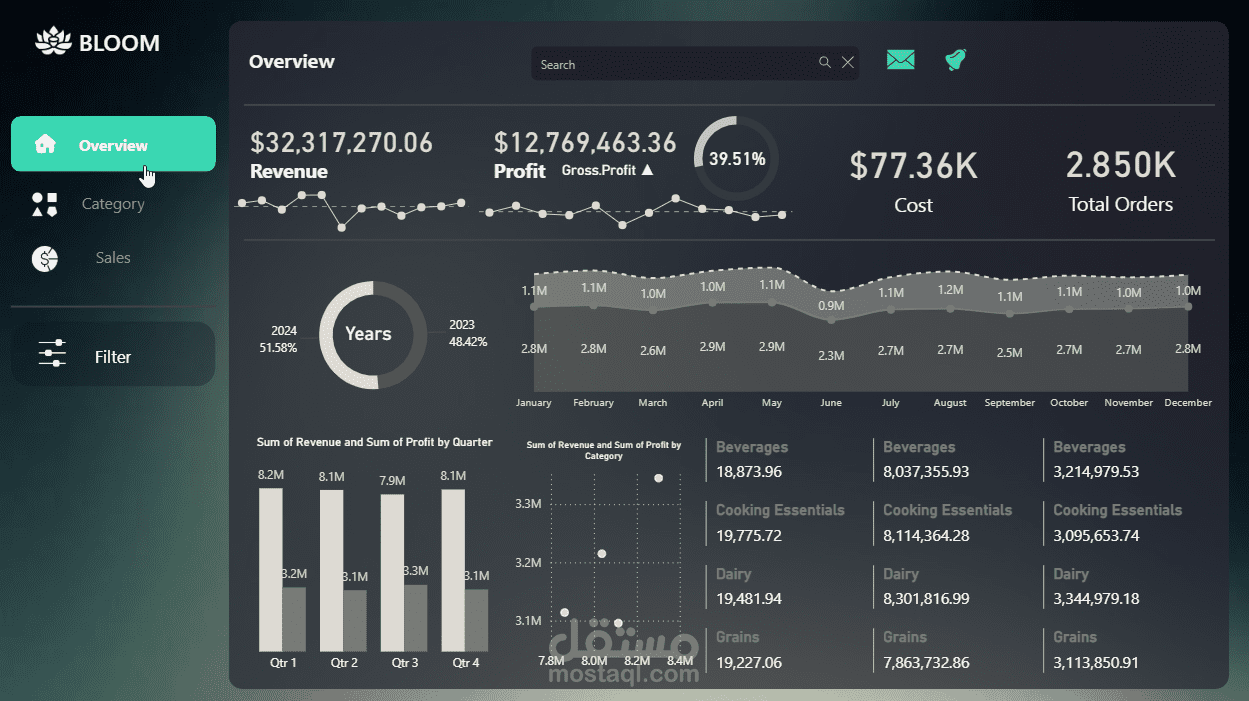Click the June 2.3M data label

point(831,356)
